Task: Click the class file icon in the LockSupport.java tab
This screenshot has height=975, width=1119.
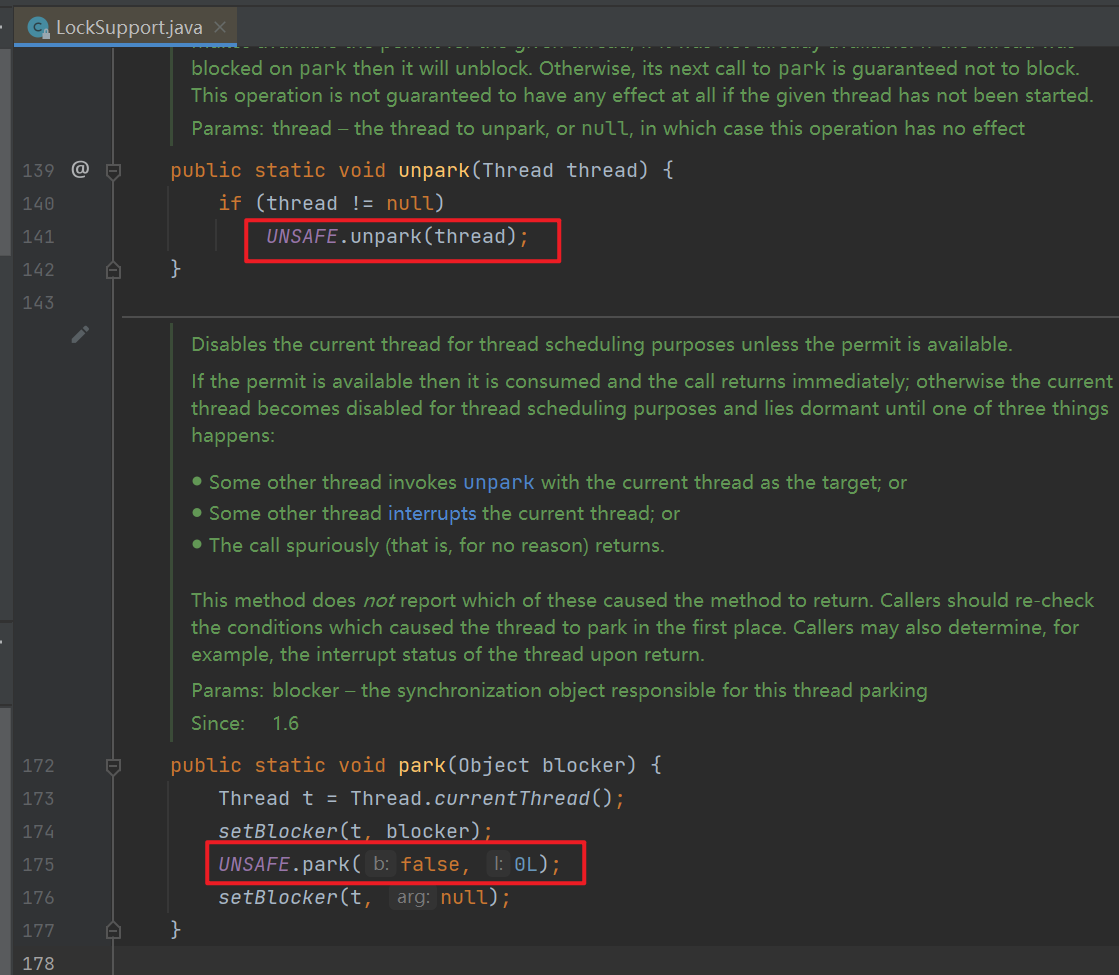Action: pos(39,28)
